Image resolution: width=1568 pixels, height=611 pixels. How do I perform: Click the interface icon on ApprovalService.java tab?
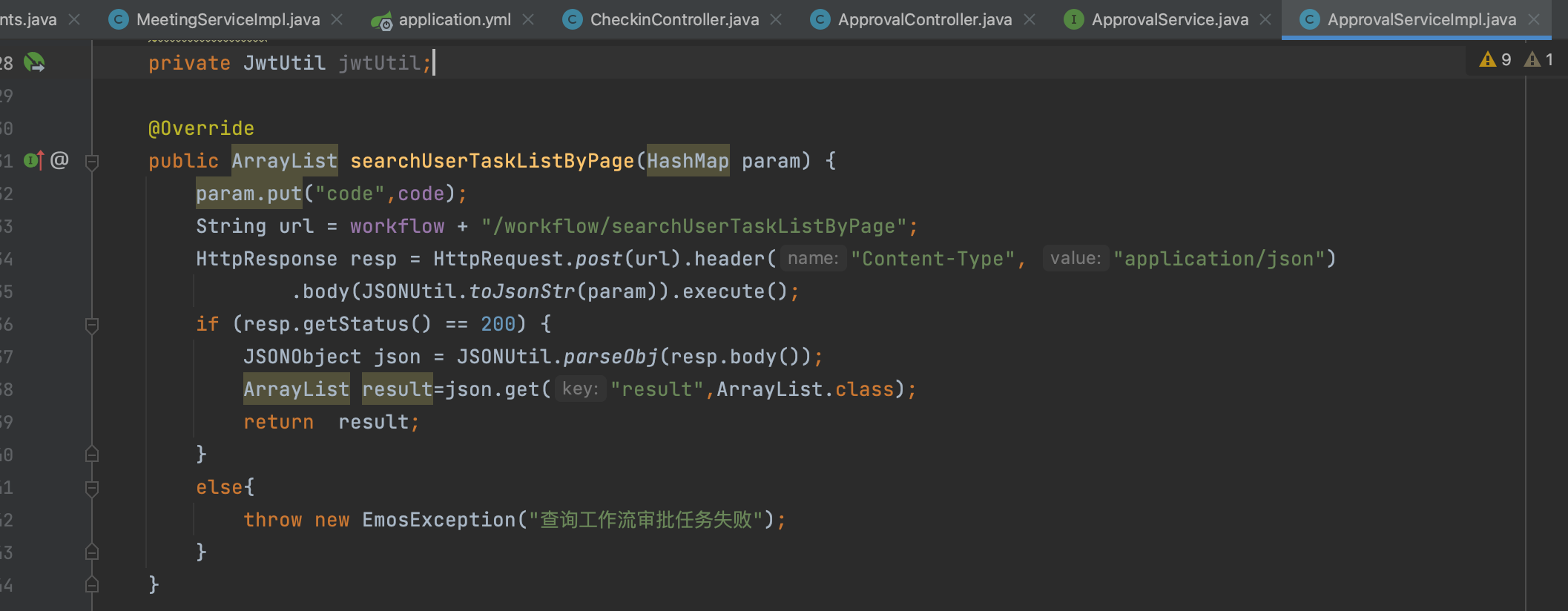point(1073,19)
